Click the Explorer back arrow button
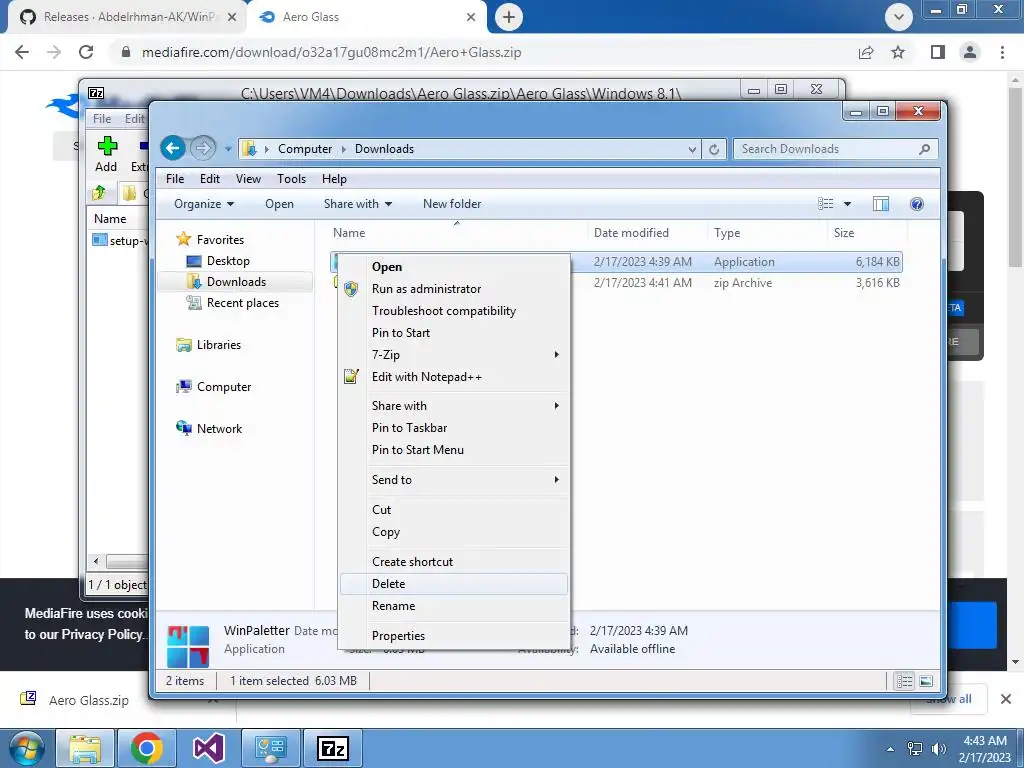 tap(173, 148)
